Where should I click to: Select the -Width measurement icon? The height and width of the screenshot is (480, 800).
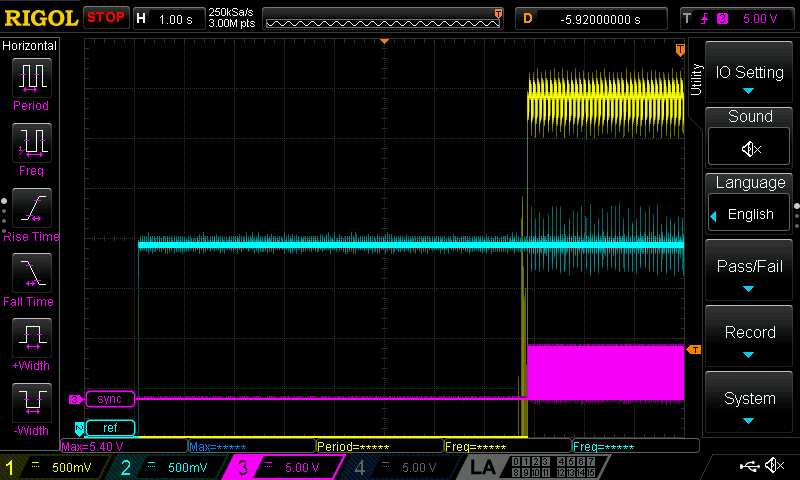[x=30, y=403]
